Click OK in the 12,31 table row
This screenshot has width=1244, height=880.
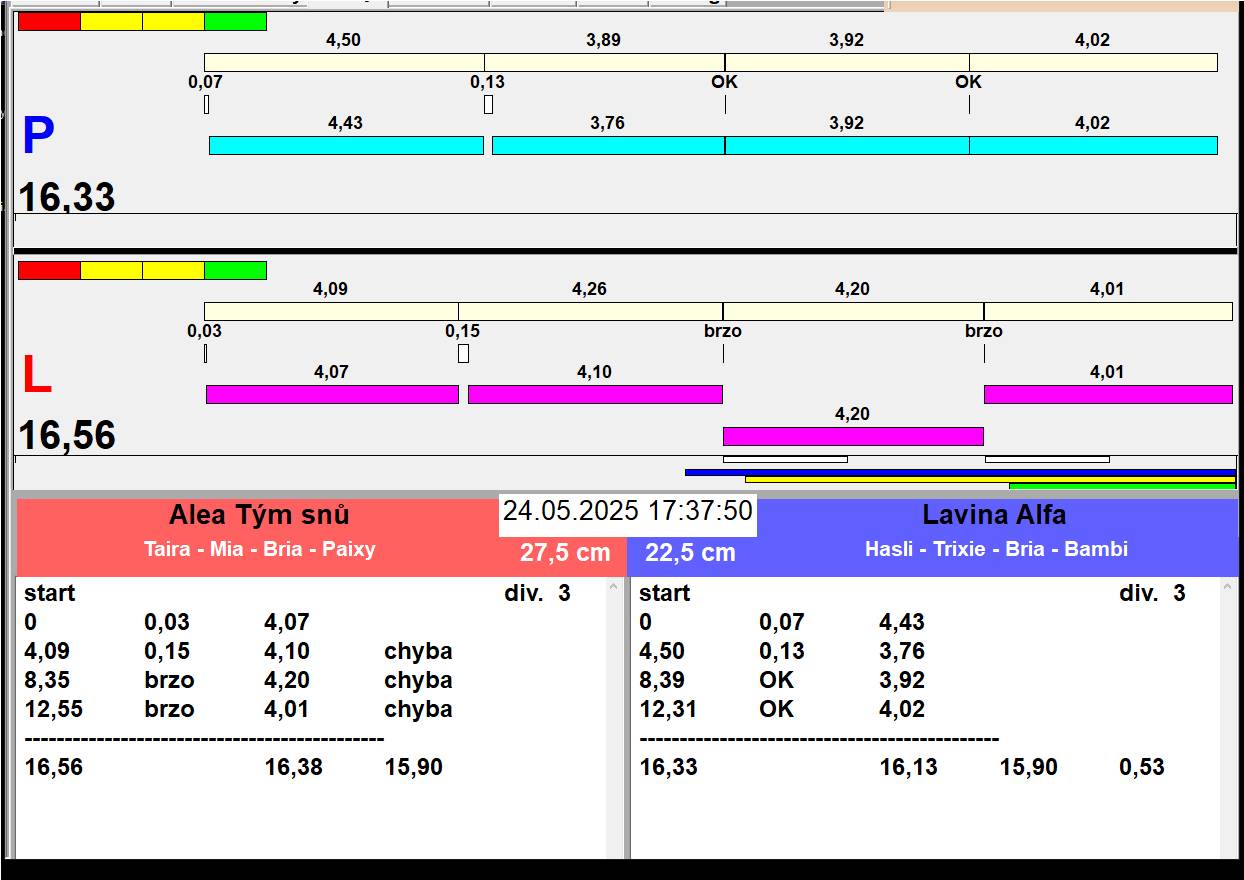(776, 709)
